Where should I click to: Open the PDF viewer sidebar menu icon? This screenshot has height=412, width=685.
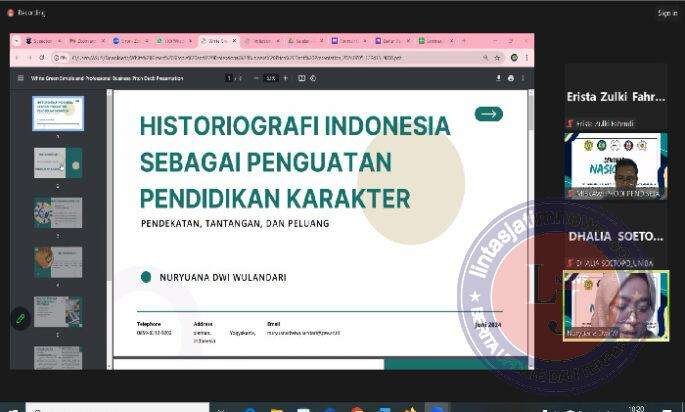pos(19,78)
